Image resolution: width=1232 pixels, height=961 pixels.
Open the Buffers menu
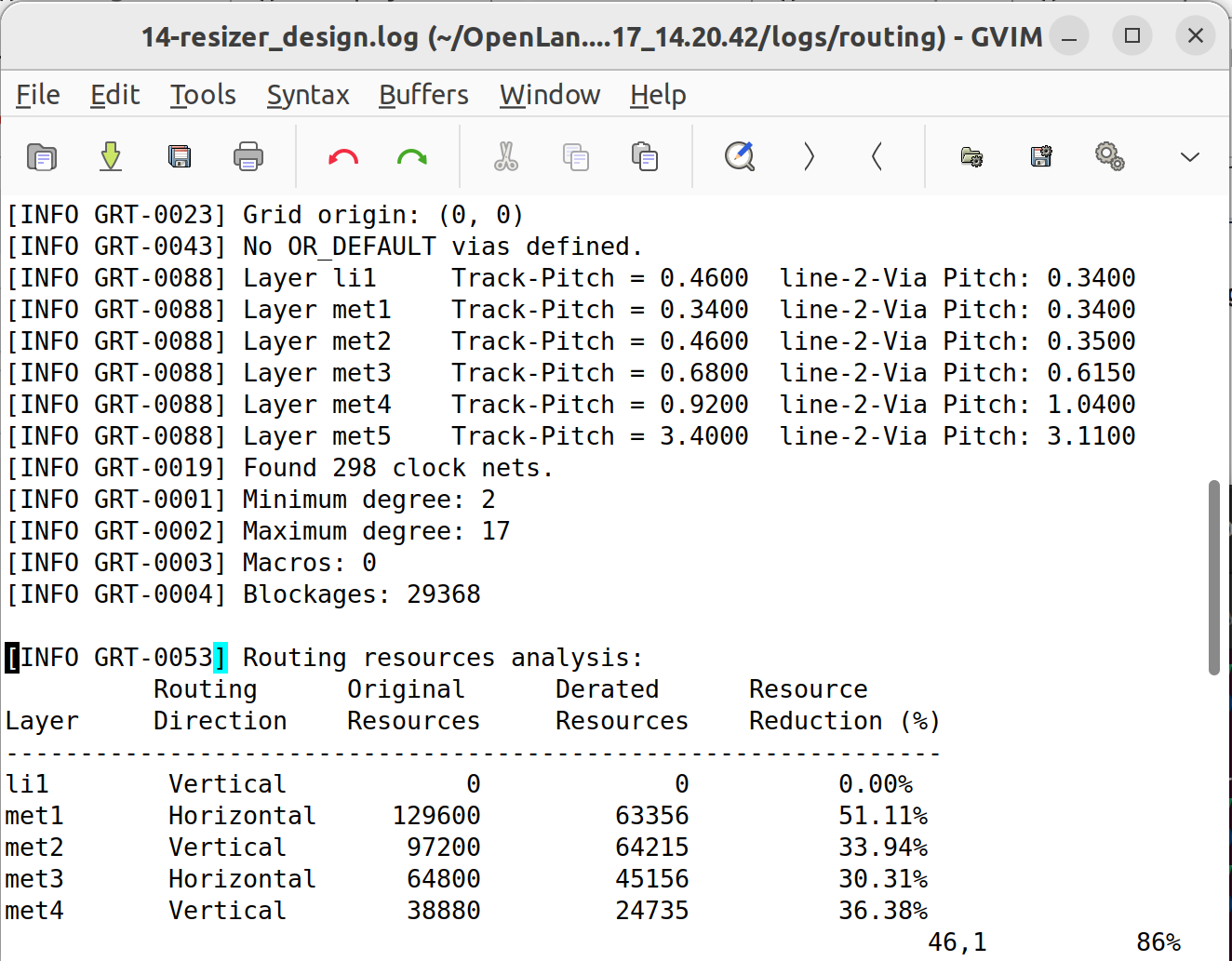tap(423, 94)
